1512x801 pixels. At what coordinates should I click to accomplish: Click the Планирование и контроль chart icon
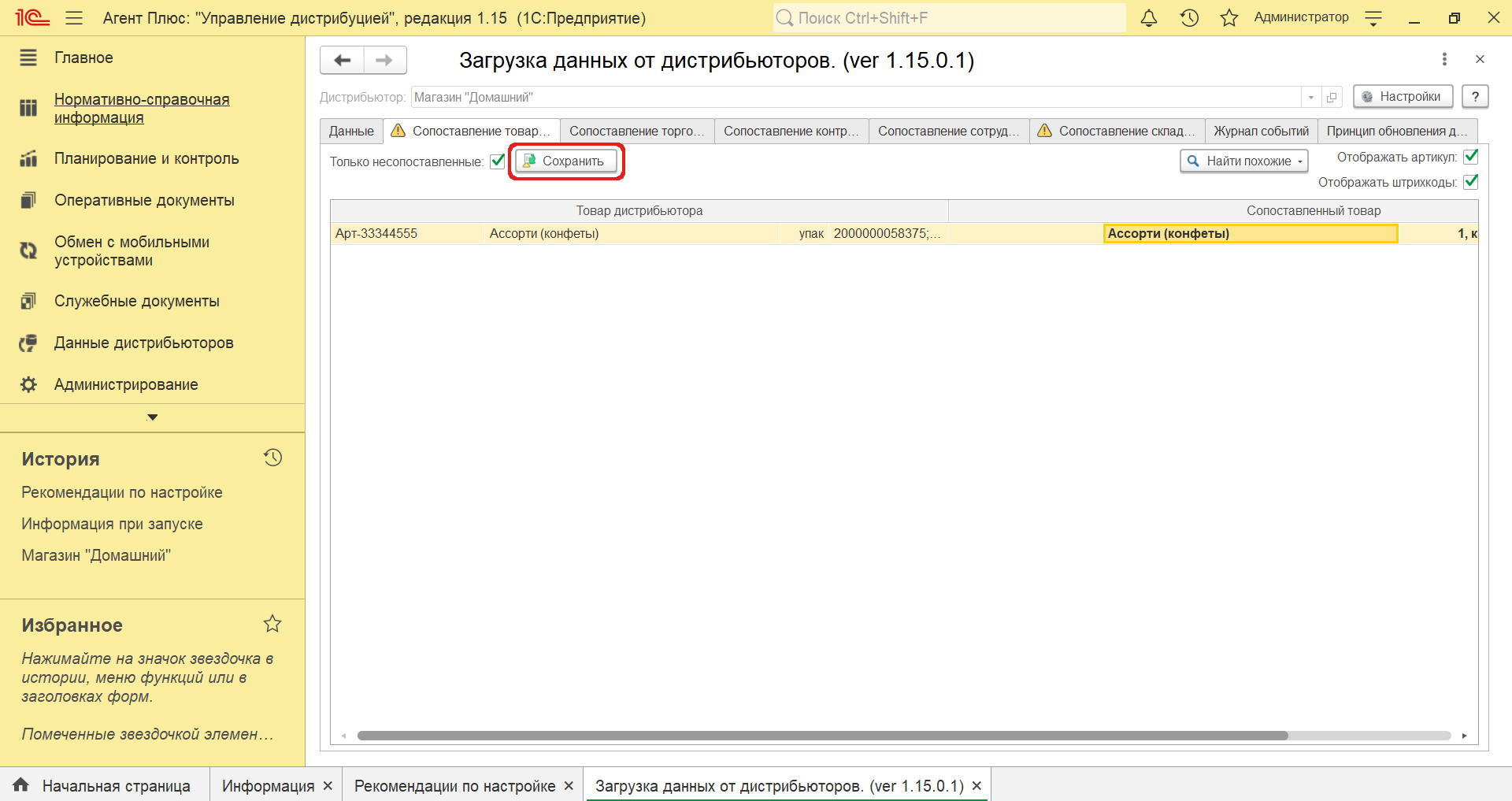28,158
